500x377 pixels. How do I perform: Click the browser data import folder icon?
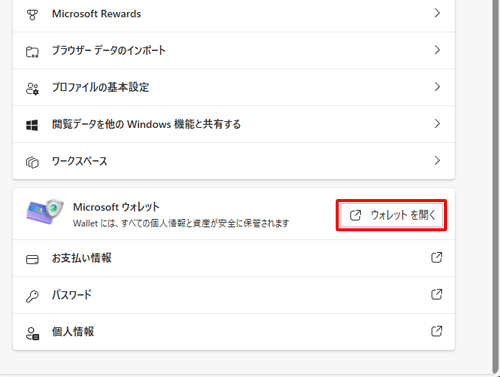coord(32,52)
